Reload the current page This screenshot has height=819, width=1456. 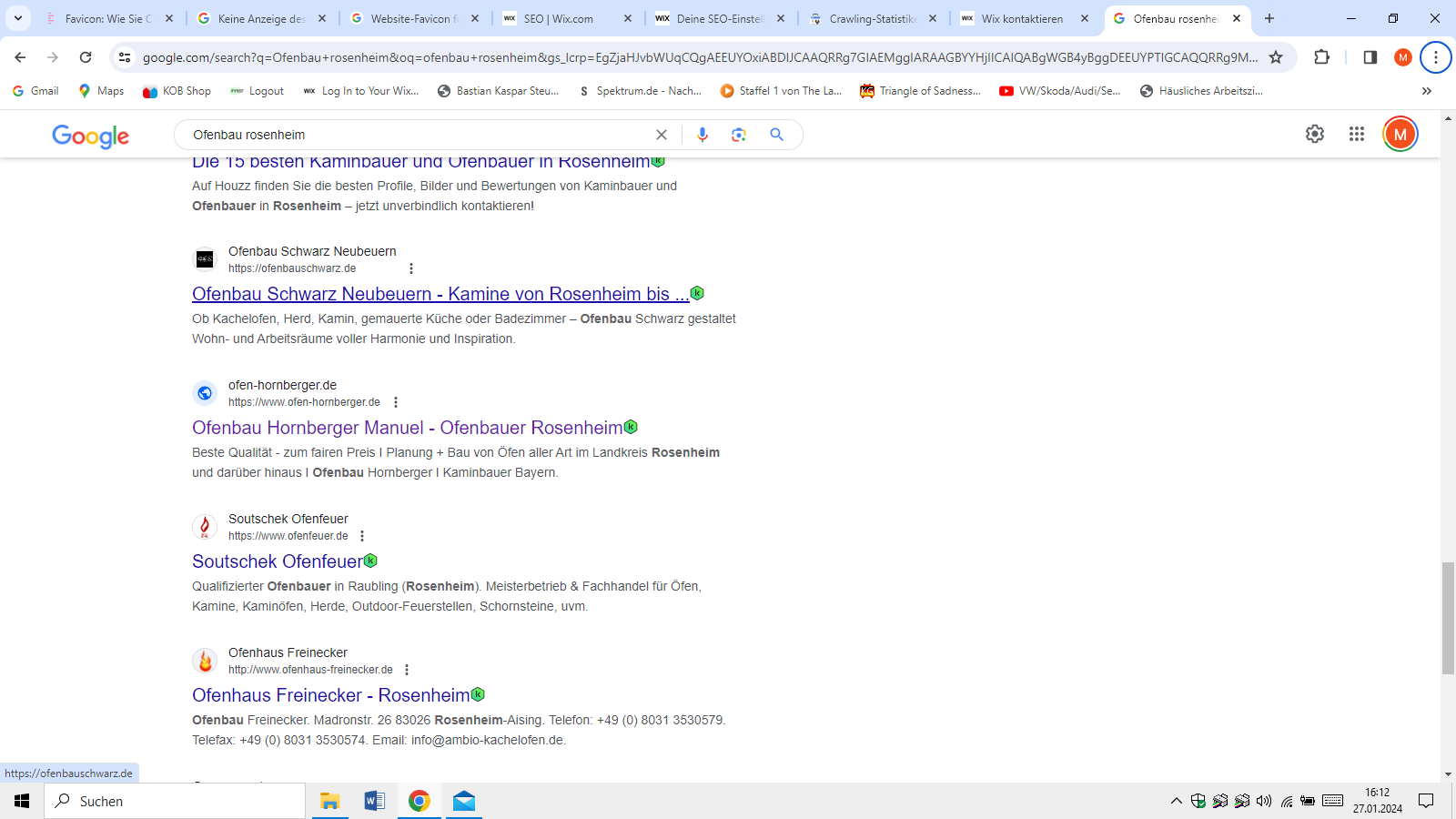(x=86, y=57)
